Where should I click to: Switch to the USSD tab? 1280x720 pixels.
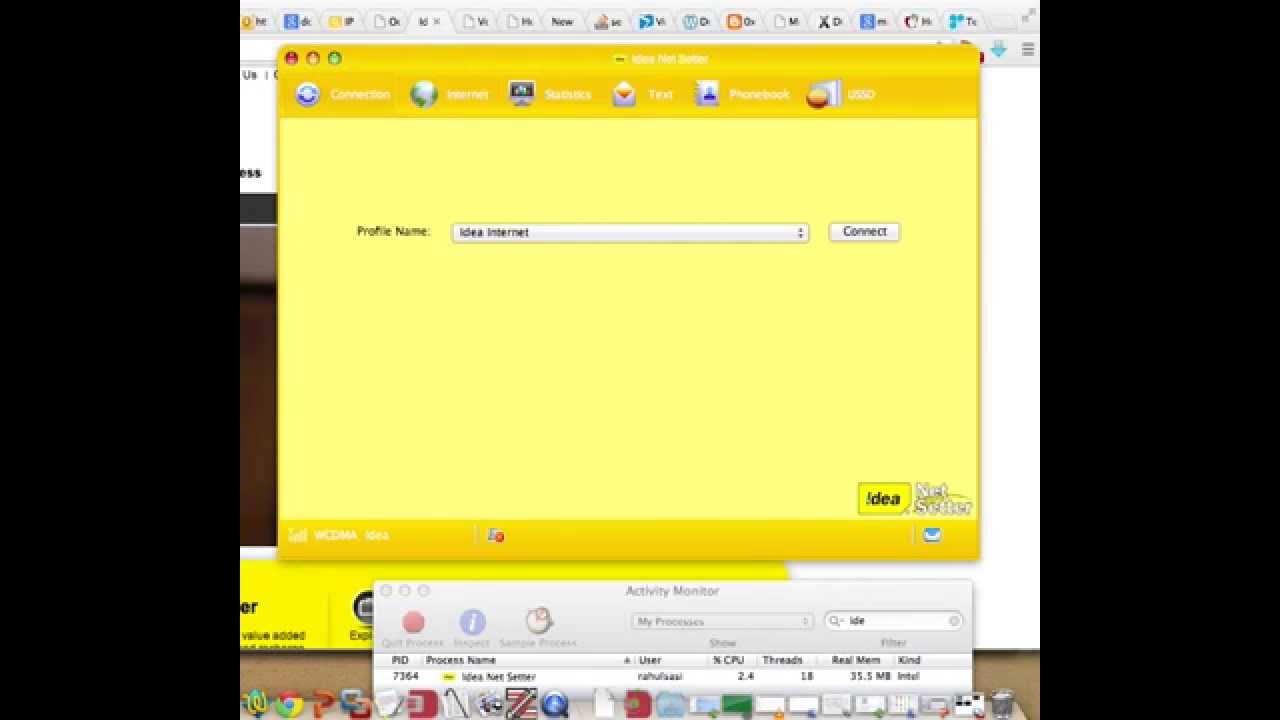pyautogui.click(x=840, y=94)
